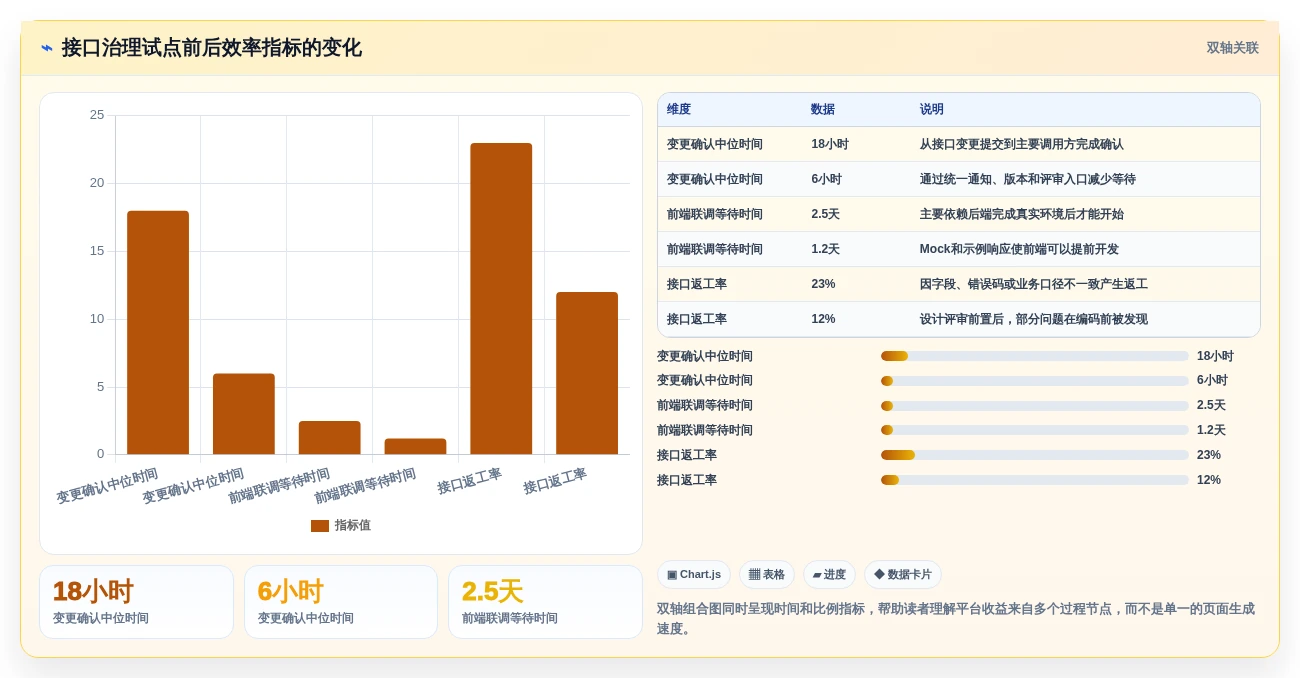Click the tallest chart bar with value 23
The width and height of the screenshot is (1300, 678).
[501, 299]
